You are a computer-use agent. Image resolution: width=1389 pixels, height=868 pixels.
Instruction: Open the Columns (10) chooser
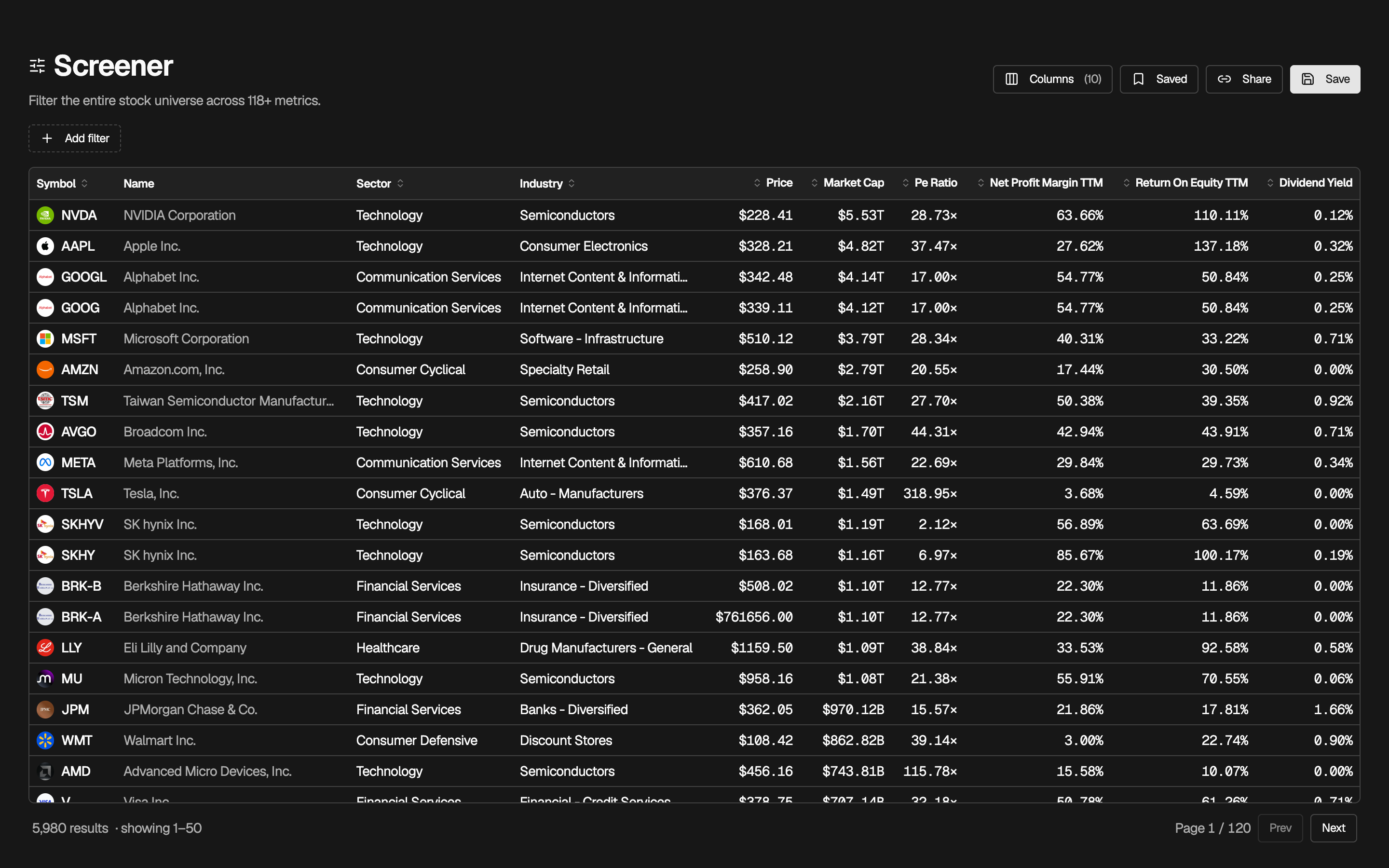coord(1052,79)
